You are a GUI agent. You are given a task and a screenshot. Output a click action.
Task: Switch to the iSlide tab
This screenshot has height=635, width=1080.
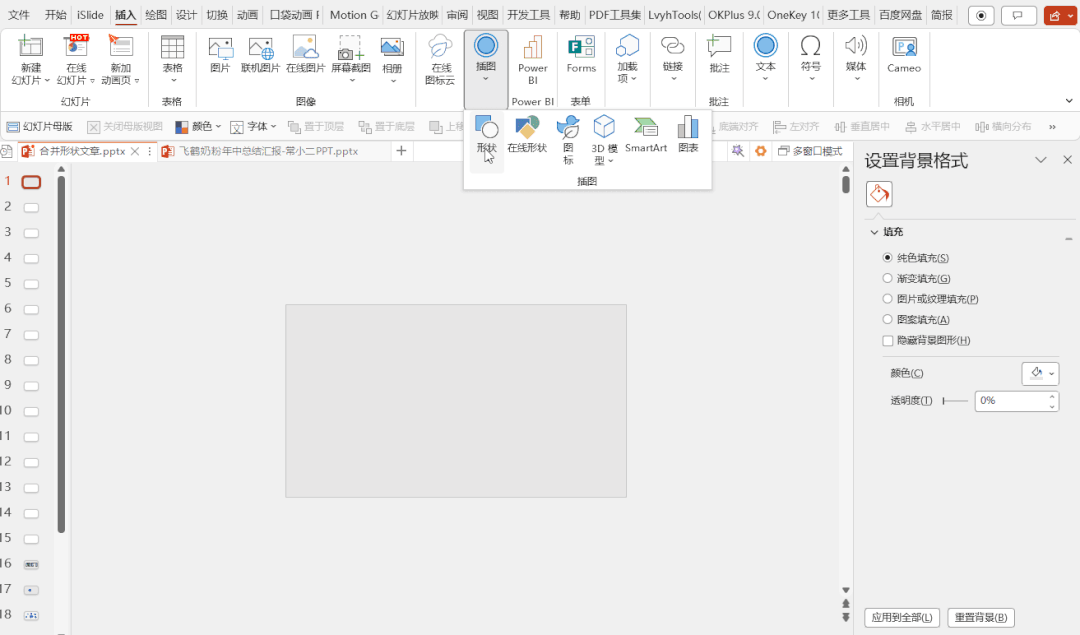tap(90, 14)
